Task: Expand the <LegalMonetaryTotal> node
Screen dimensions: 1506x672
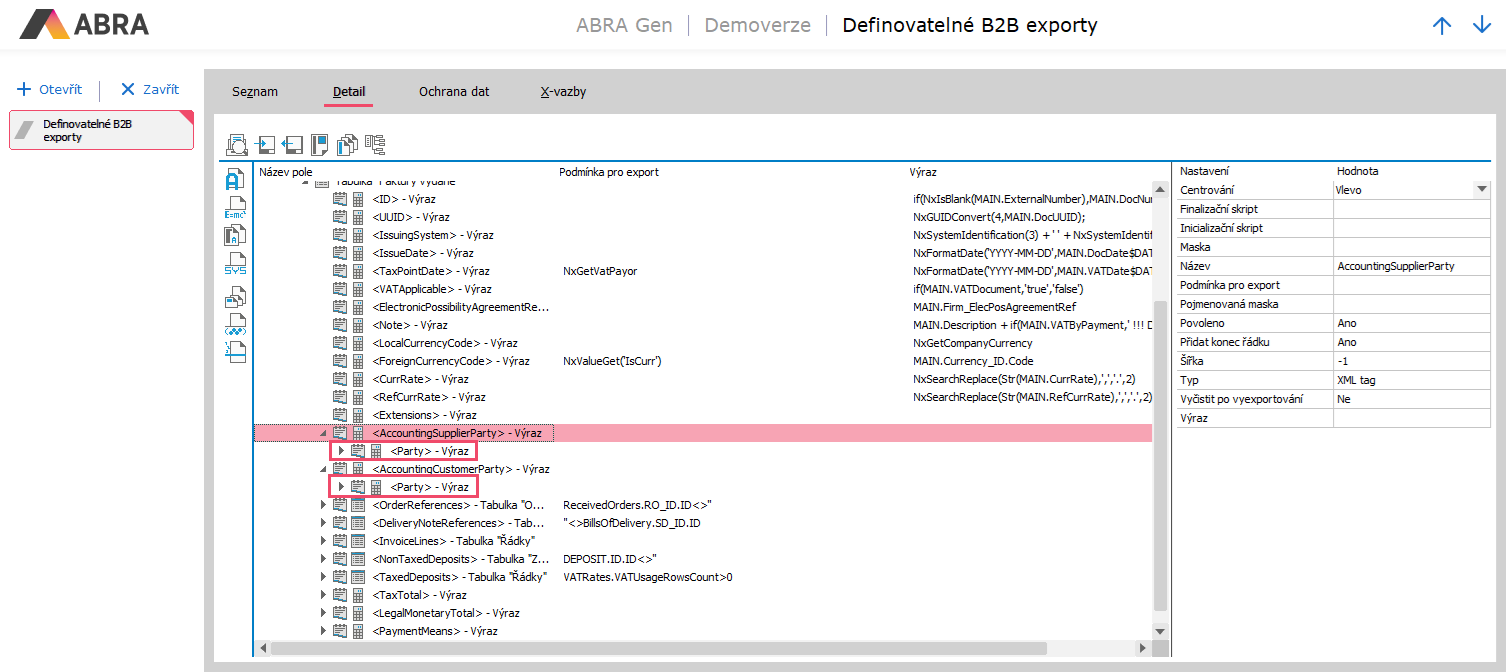Action: point(323,613)
